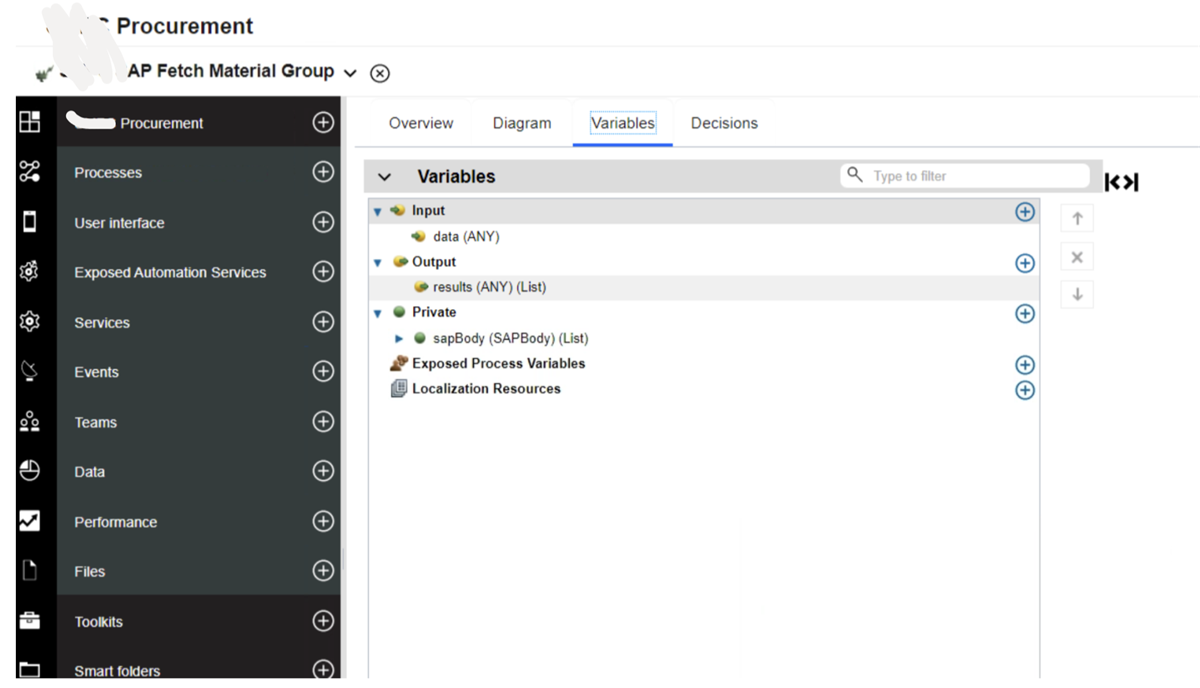The height and width of the screenshot is (688, 1200).
Task: Click the delete X button
Action: pos(1077,257)
